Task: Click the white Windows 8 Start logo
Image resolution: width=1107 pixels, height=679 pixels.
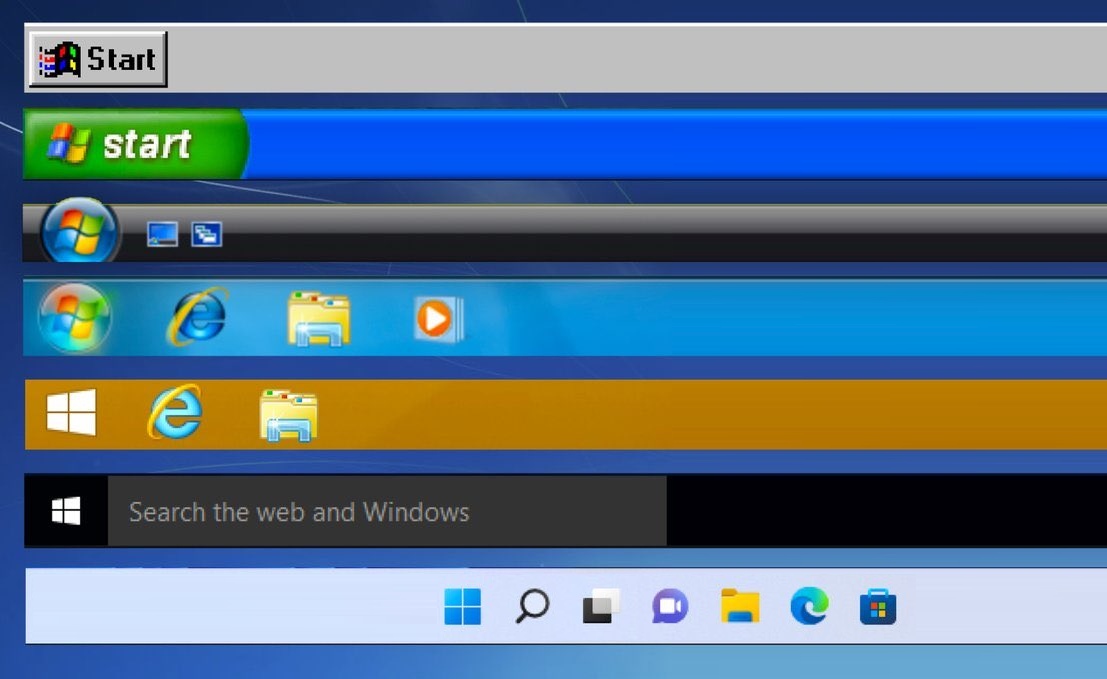Action: [71, 413]
